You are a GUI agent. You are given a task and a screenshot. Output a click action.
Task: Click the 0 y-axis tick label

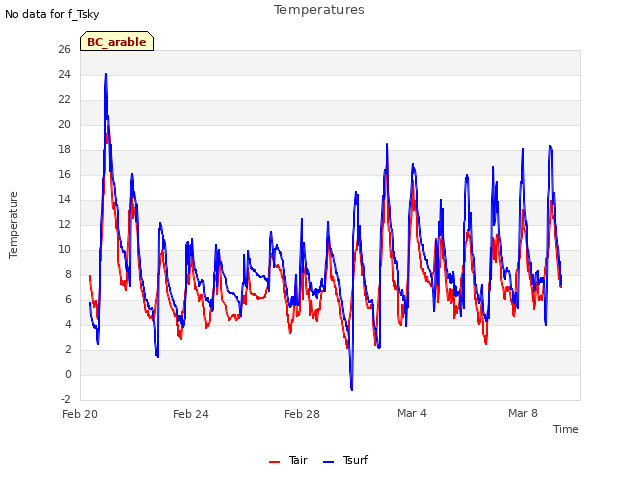[68, 375]
